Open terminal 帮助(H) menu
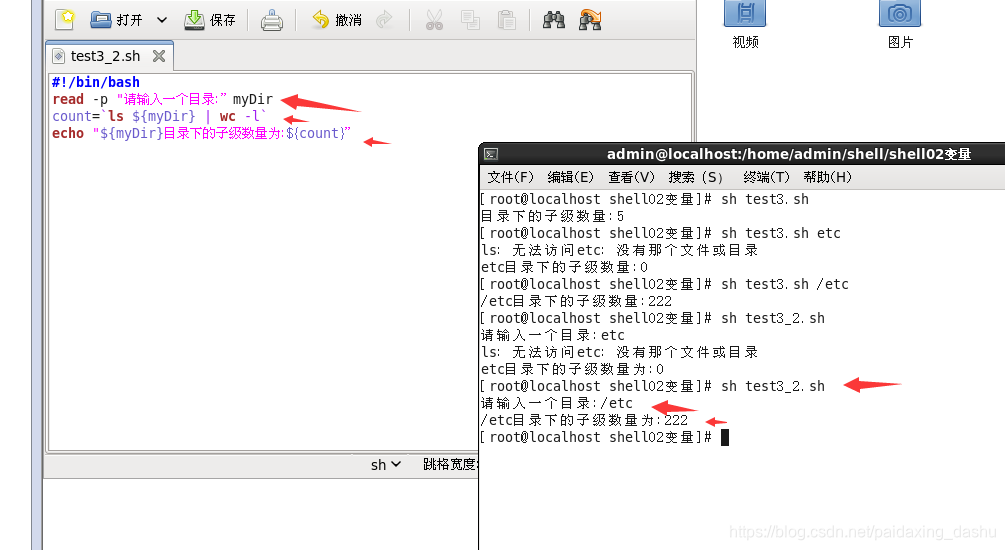Image resolution: width=1005 pixels, height=550 pixels. pyautogui.click(x=827, y=177)
